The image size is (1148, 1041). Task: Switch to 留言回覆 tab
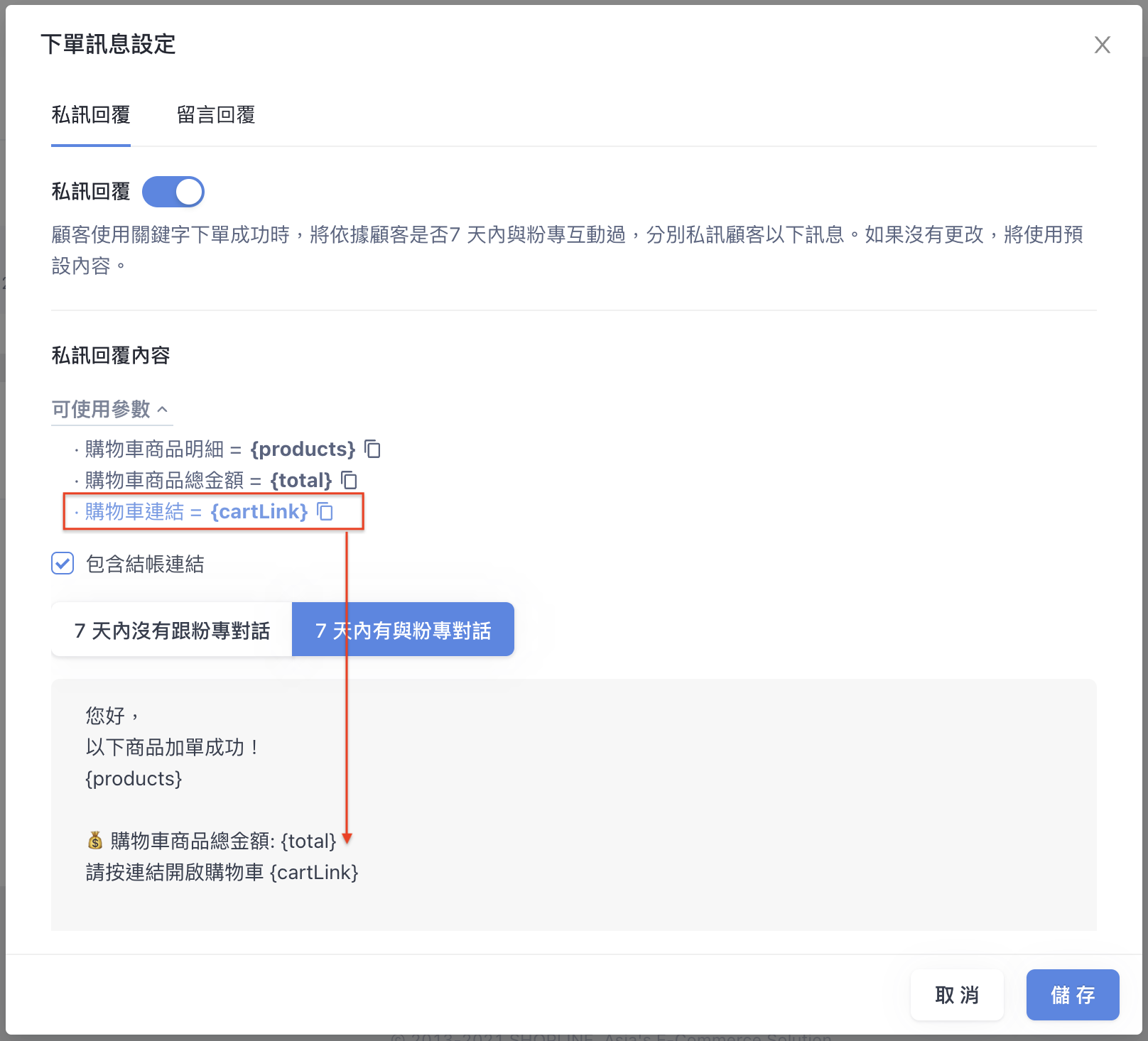216,115
